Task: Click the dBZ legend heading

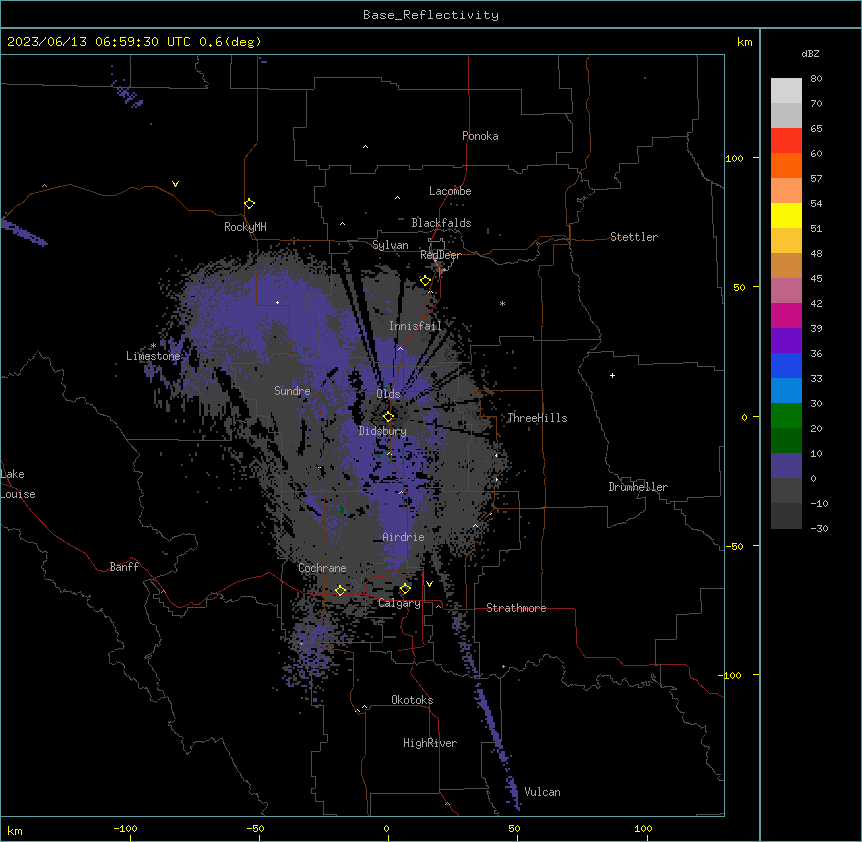Action: (810, 53)
